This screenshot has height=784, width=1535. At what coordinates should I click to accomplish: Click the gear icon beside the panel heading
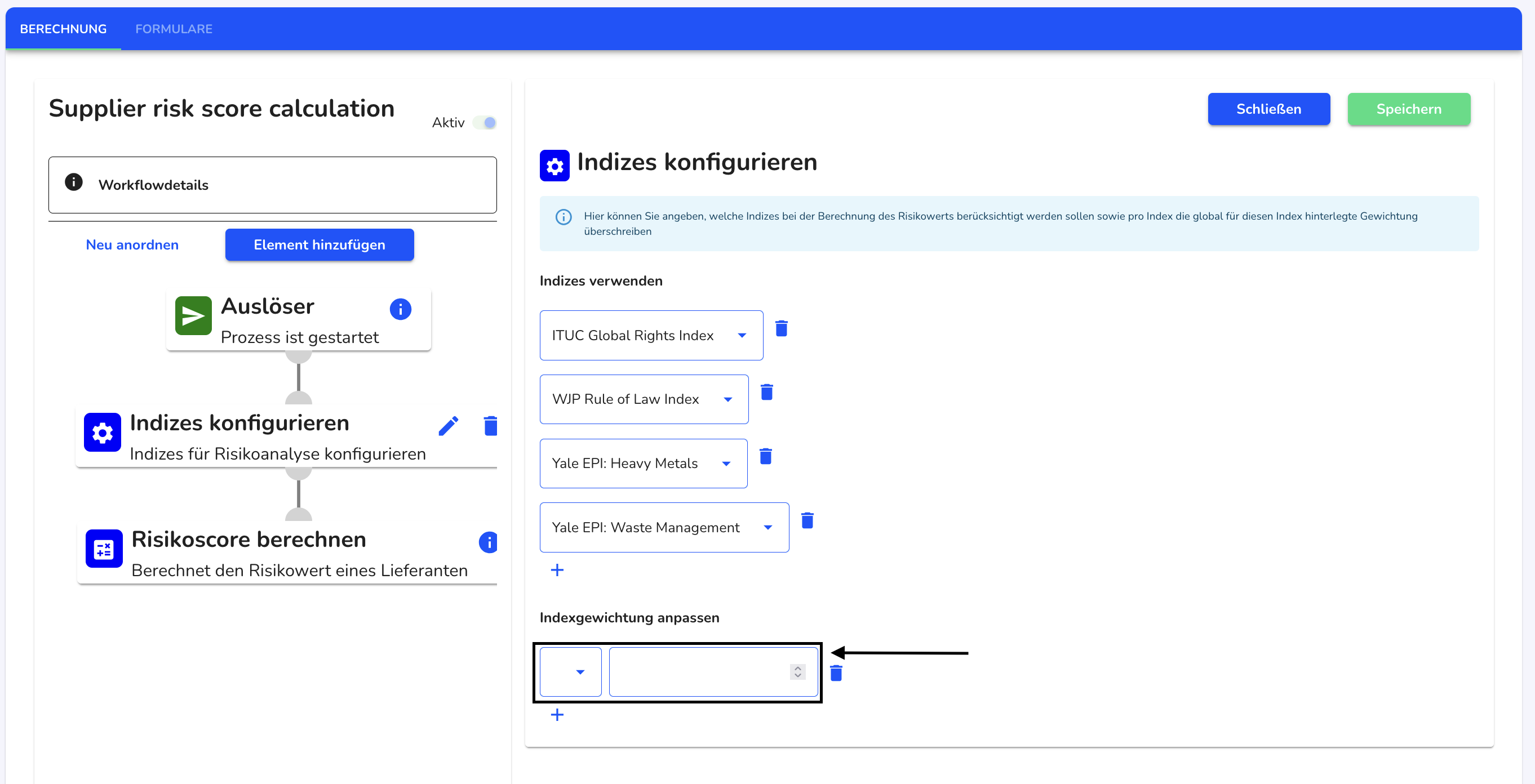click(x=554, y=166)
